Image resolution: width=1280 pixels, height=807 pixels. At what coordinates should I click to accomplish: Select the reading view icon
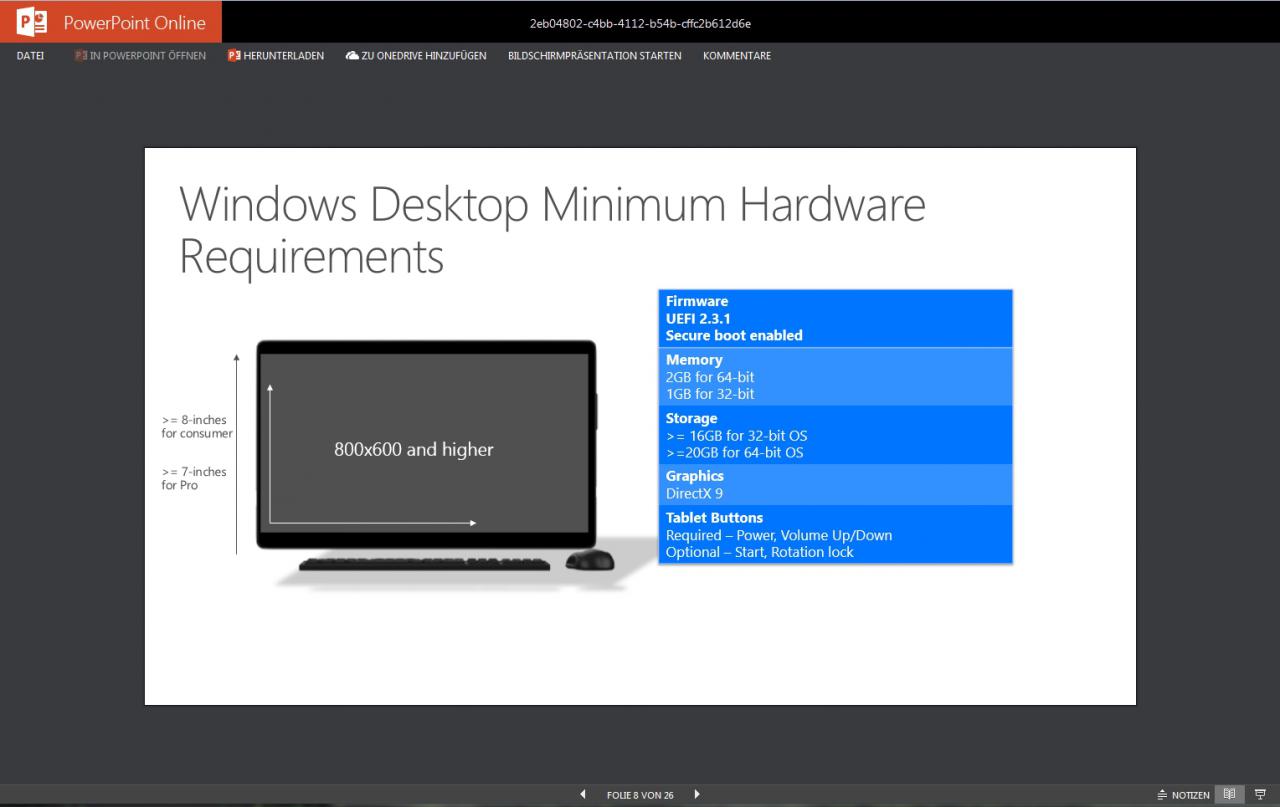coord(1230,794)
